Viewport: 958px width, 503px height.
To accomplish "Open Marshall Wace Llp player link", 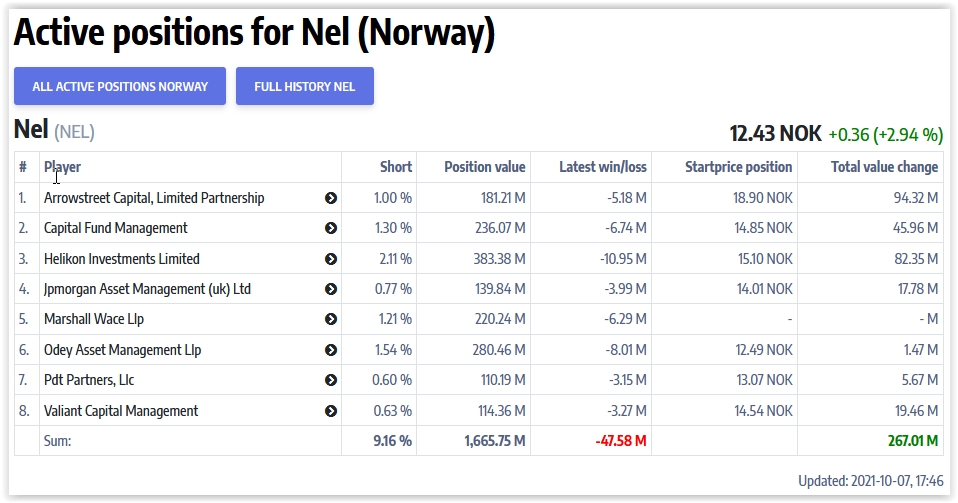I will pos(96,320).
